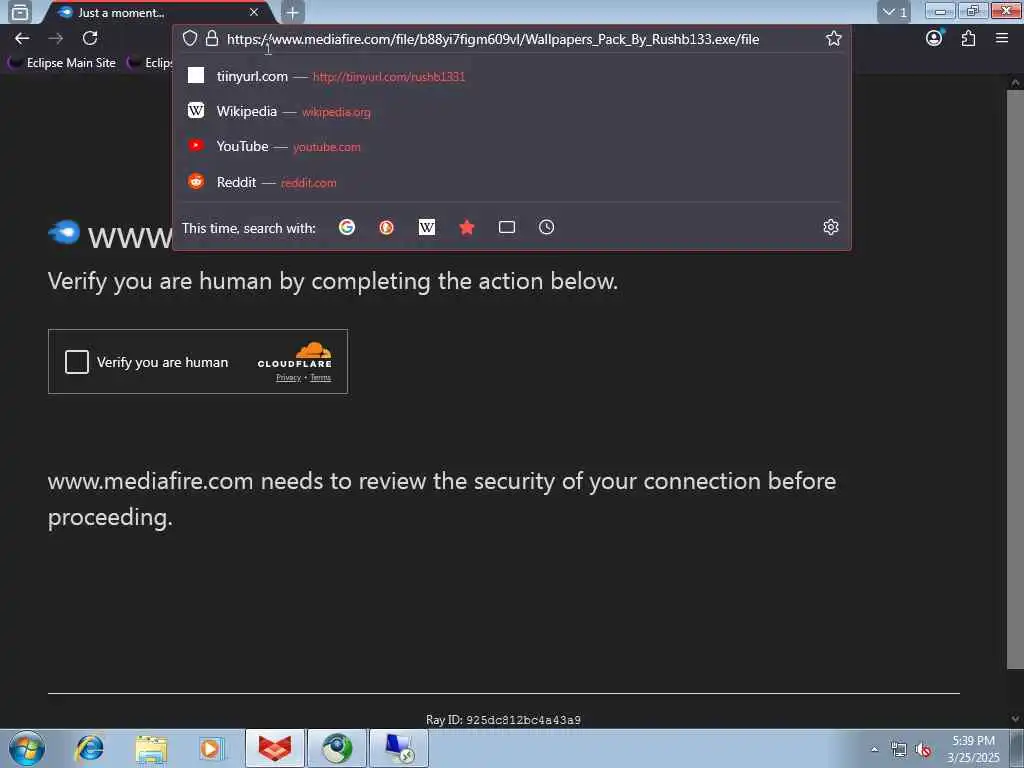The image size is (1024, 768).
Task: Open the Windows Start button
Action: click(x=27, y=748)
